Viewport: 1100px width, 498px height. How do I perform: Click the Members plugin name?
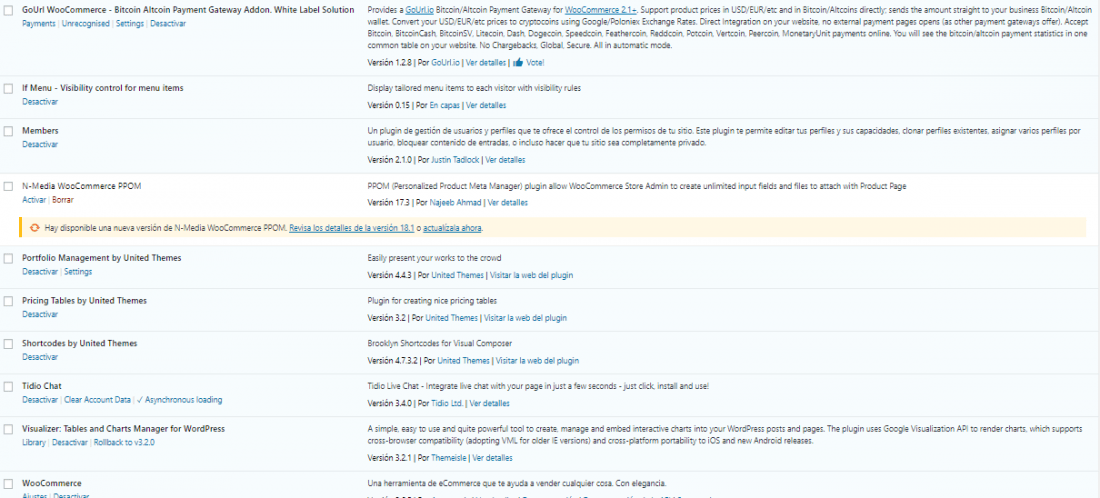click(40, 131)
